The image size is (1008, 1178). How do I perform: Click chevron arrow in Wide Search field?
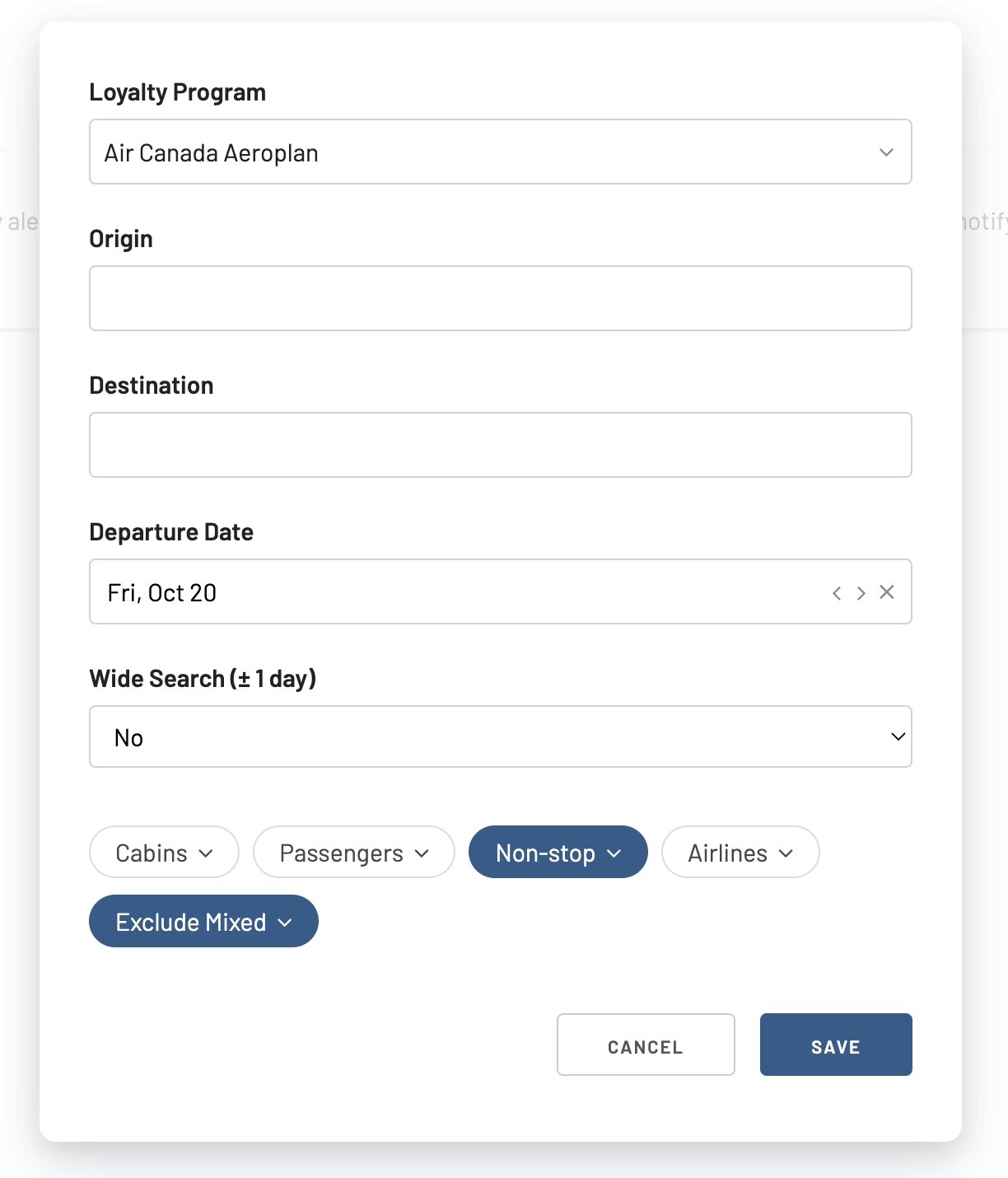[898, 736]
